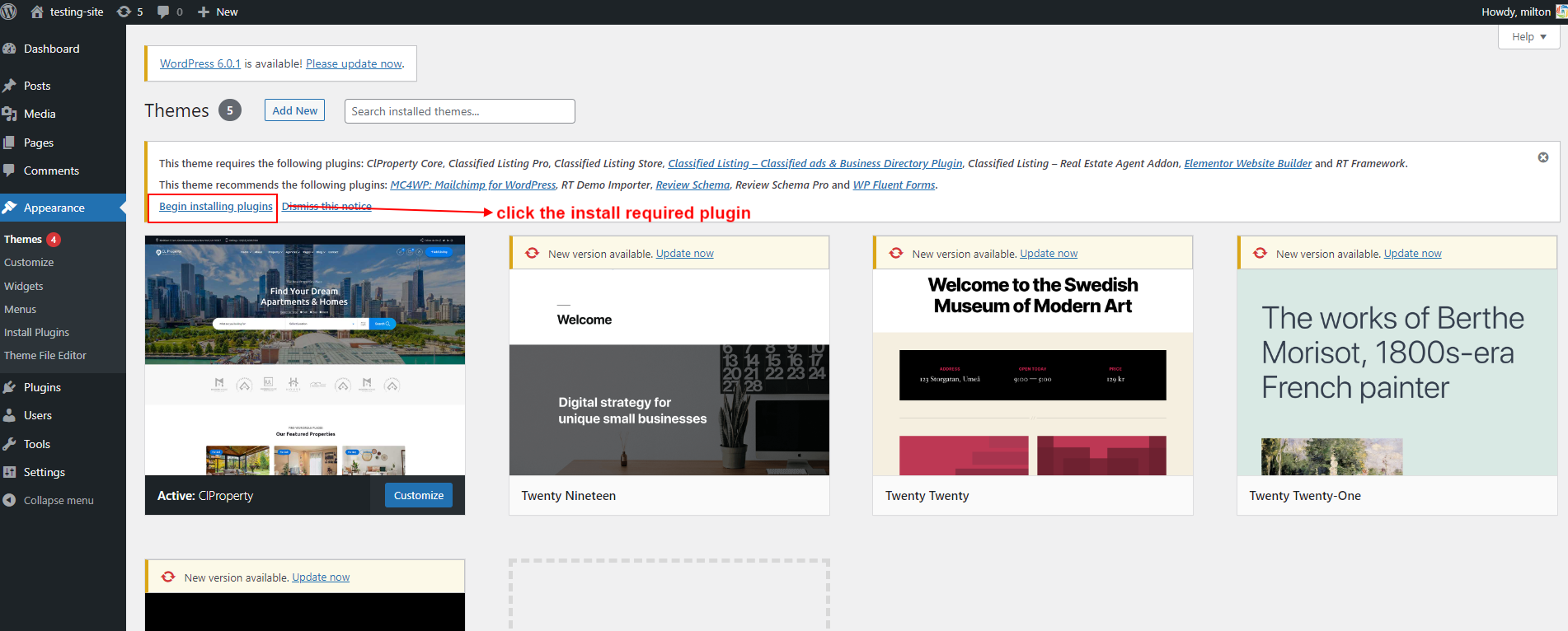This screenshot has width=1568, height=631.
Task: Click the Plugins plug icon
Action: click(9, 387)
